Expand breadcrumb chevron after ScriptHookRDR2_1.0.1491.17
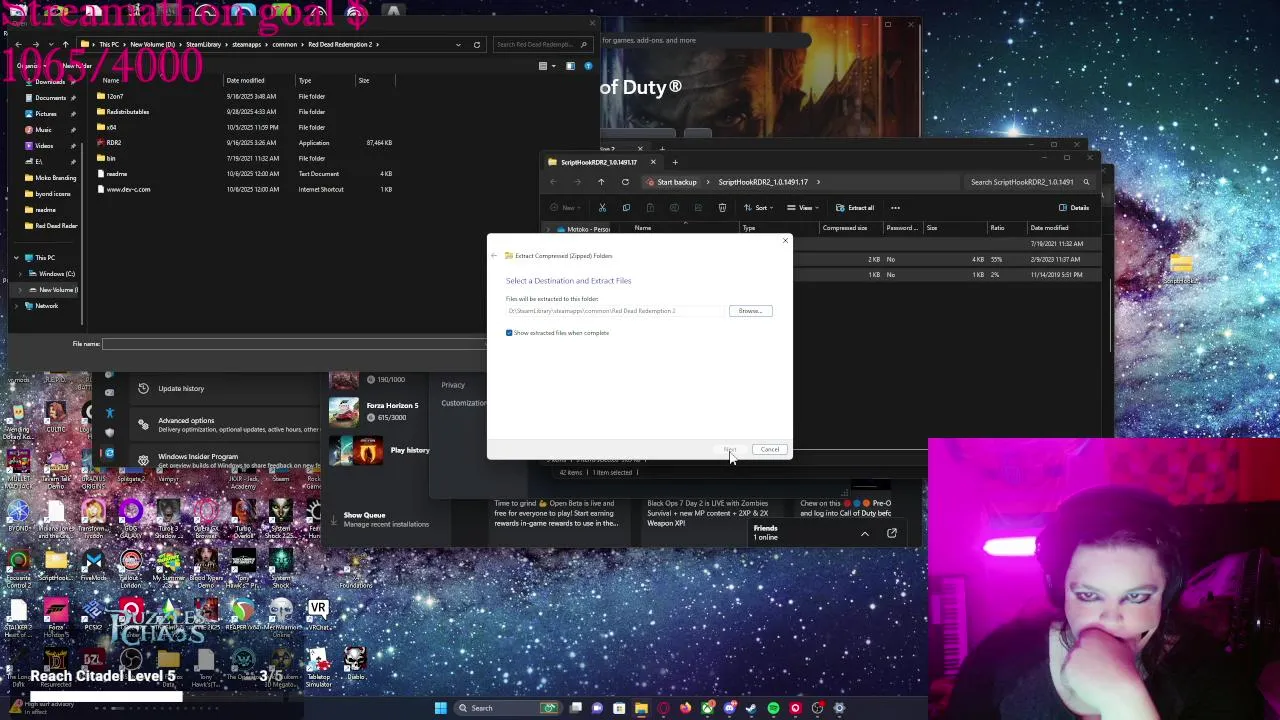The image size is (1280, 720). 818,182
